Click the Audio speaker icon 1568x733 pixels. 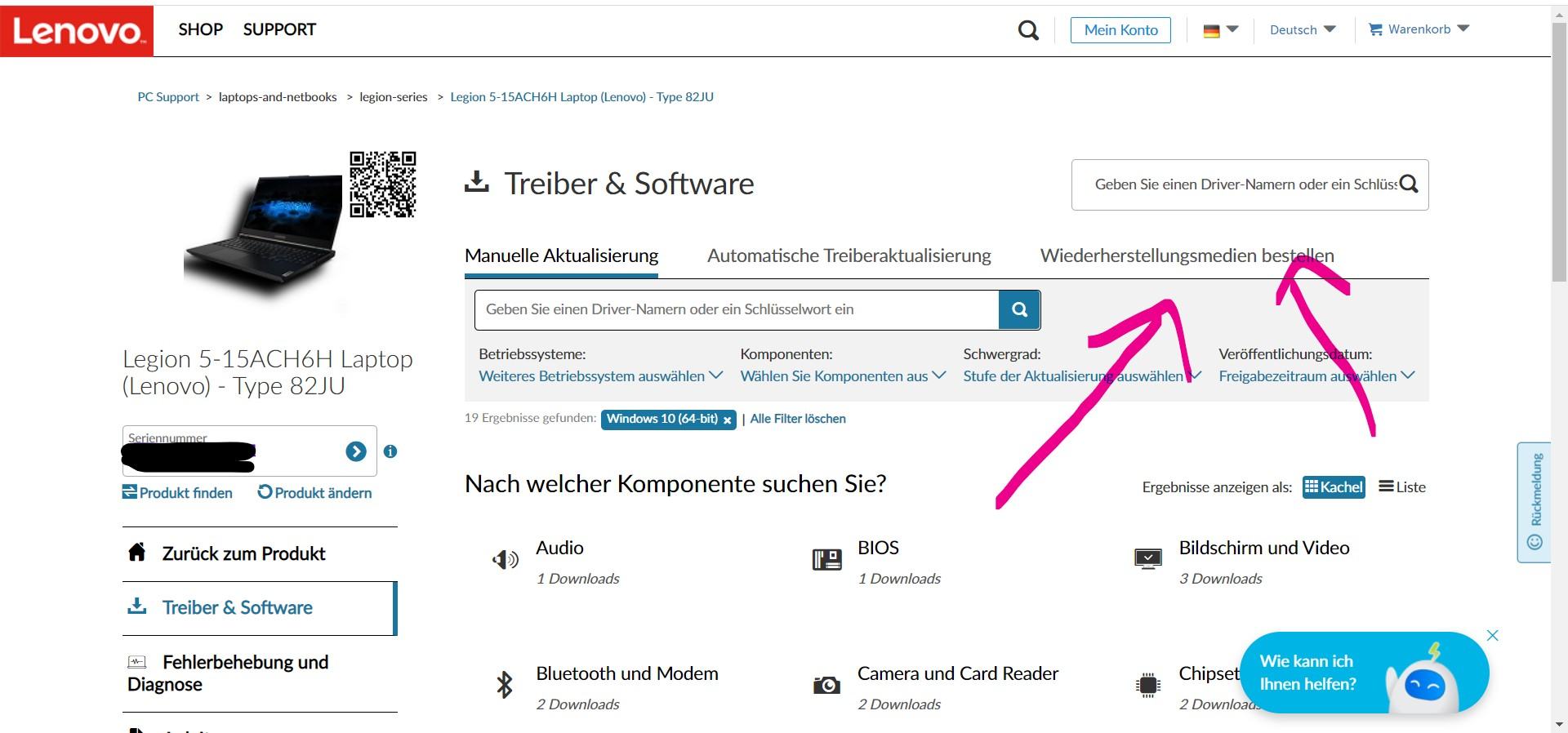506,559
